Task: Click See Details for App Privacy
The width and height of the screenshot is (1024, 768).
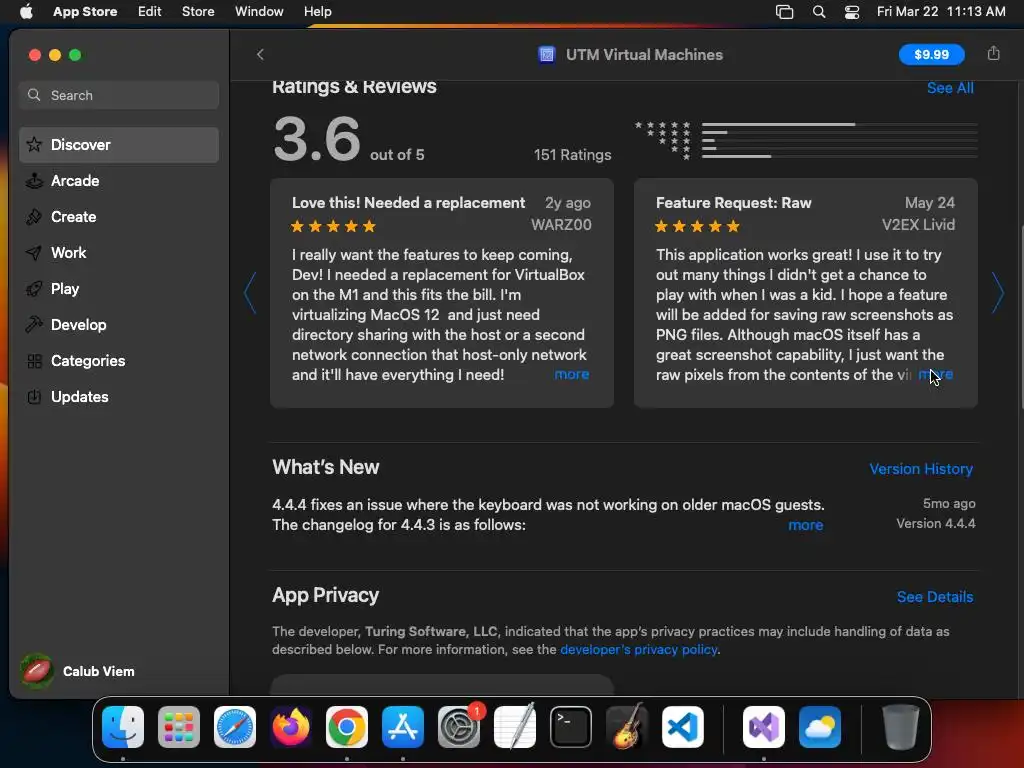Action: [x=935, y=597]
